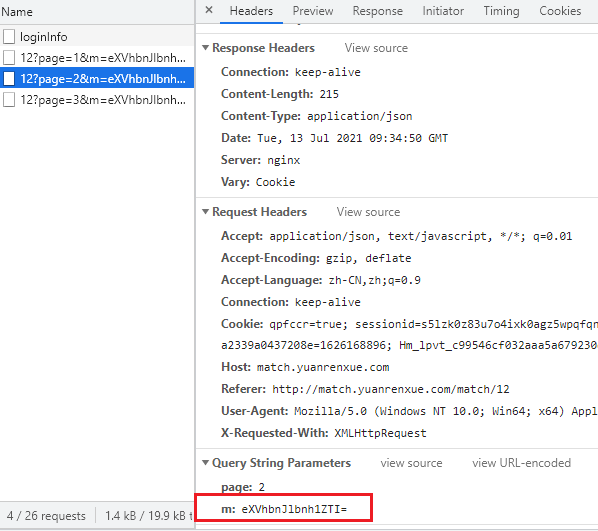Click the file icon beside loginInfo

9,37
